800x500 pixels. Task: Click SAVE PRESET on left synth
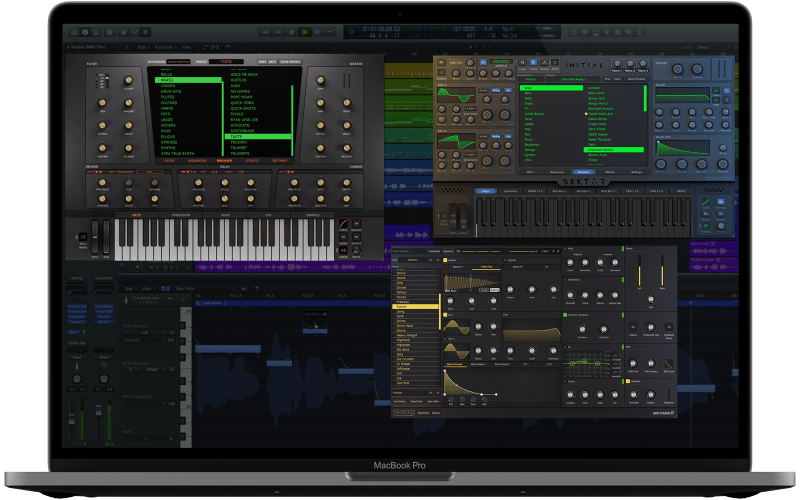pyautogui.click(x=290, y=62)
